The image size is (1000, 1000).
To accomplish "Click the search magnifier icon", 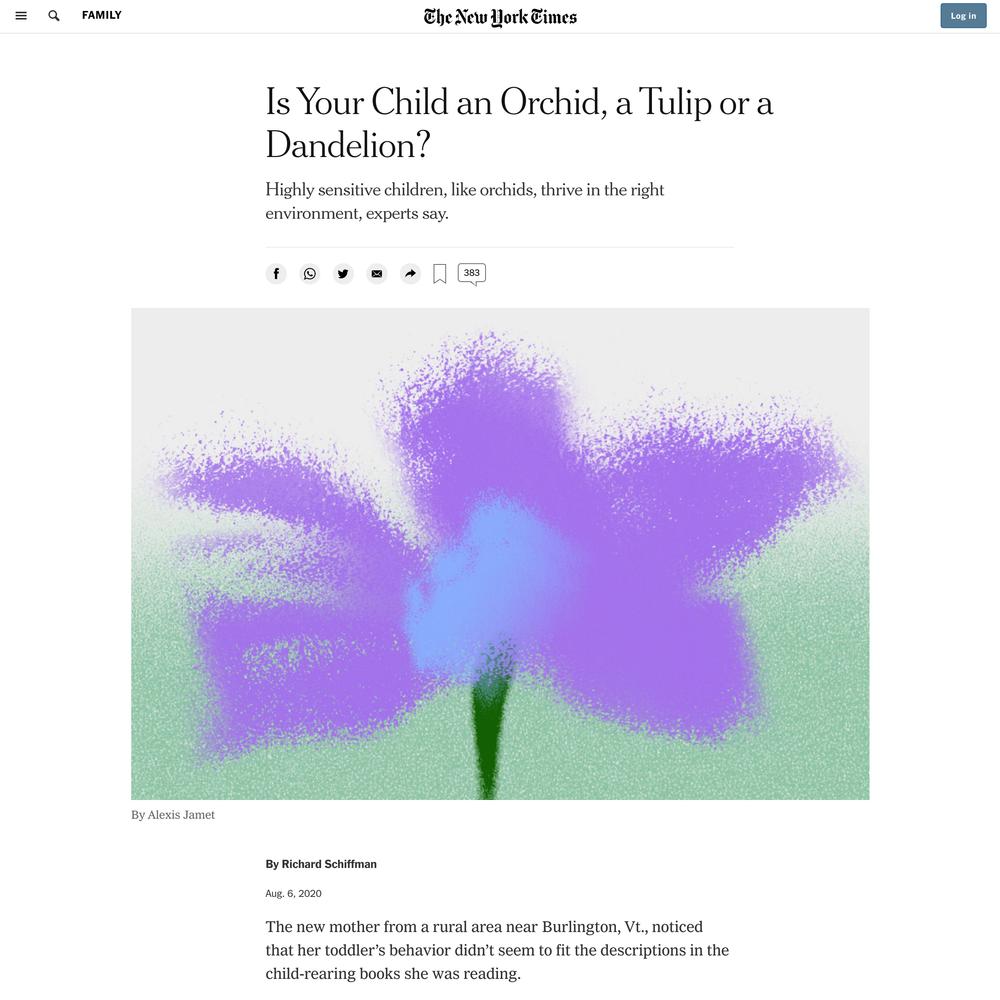I will click(x=54, y=15).
